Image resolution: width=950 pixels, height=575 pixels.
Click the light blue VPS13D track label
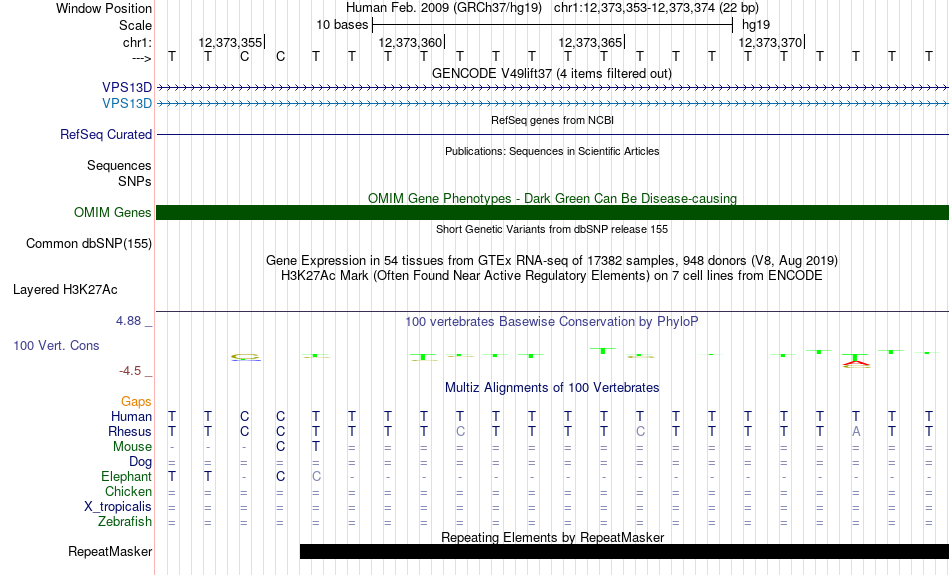click(x=127, y=104)
